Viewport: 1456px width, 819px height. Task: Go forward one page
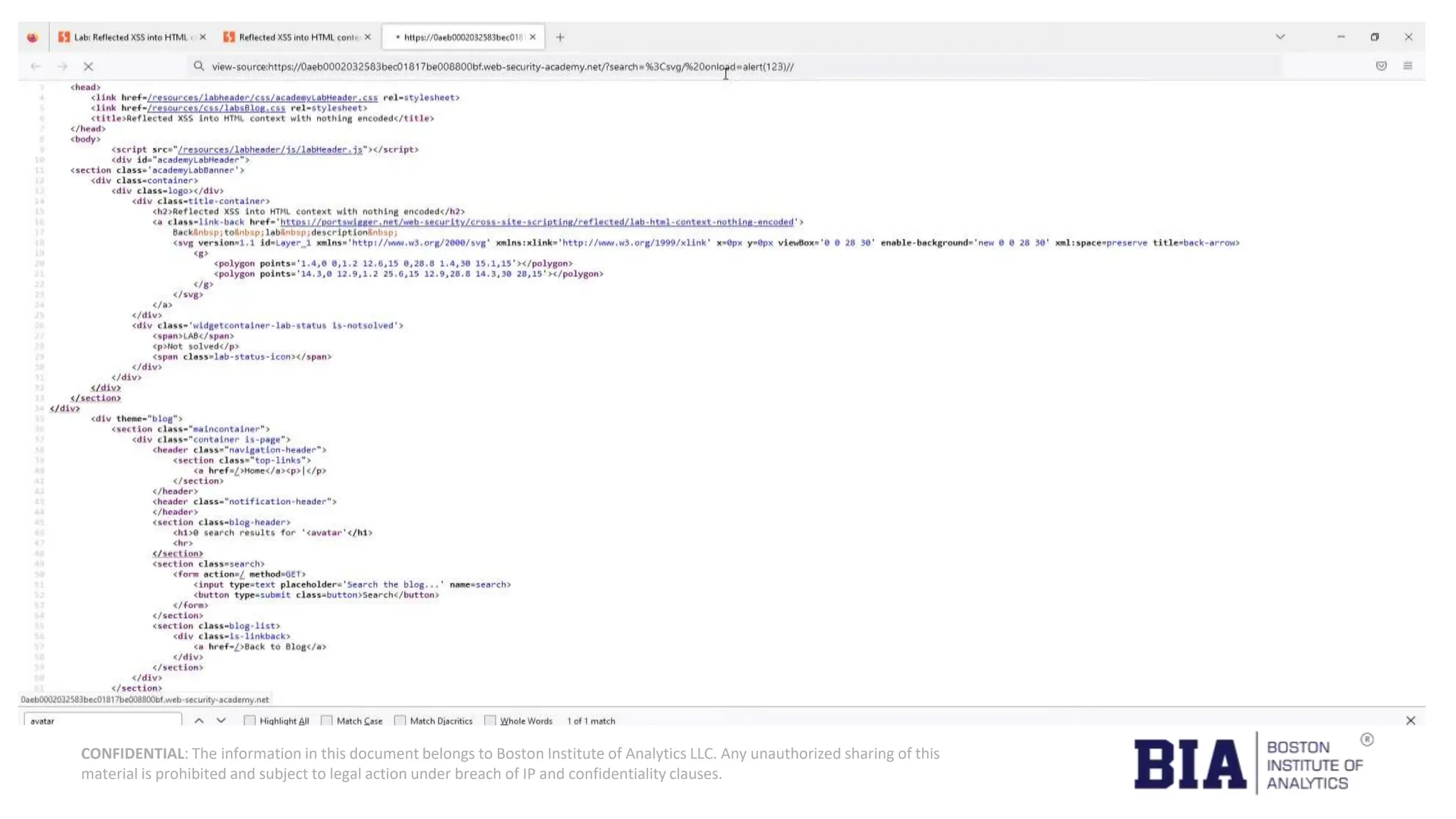tap(63, 66)
